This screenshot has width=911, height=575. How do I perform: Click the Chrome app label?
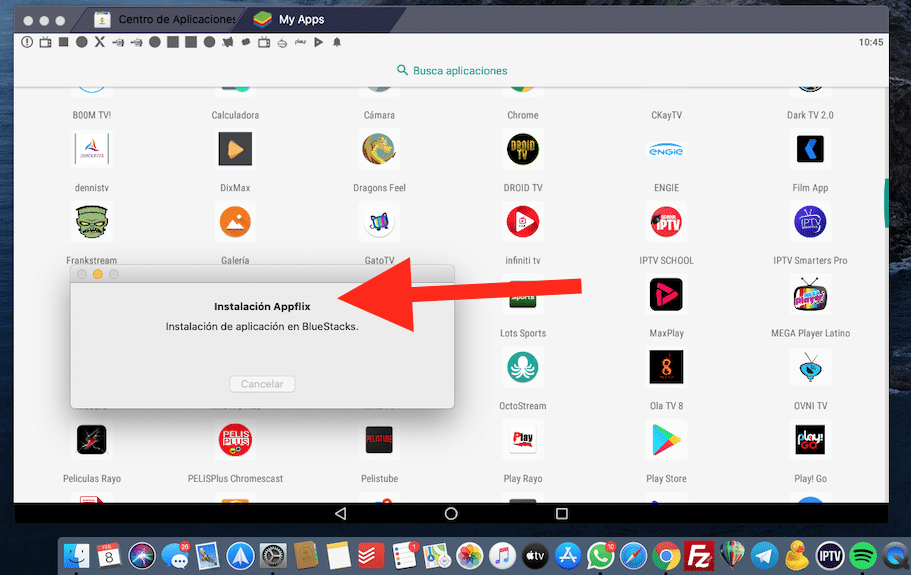[523, 115]
